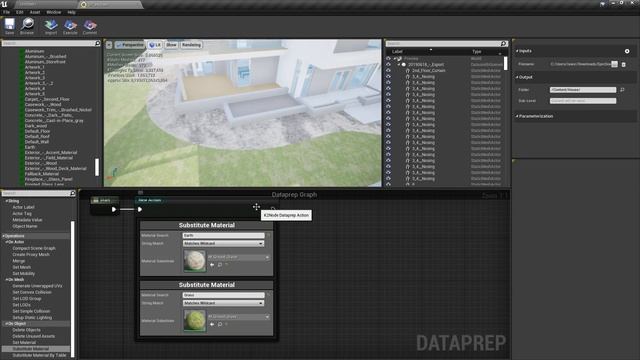The image size is (640, 360).
Task: Click the browse icon beside Folder field
Action: (x=622, y=90)
